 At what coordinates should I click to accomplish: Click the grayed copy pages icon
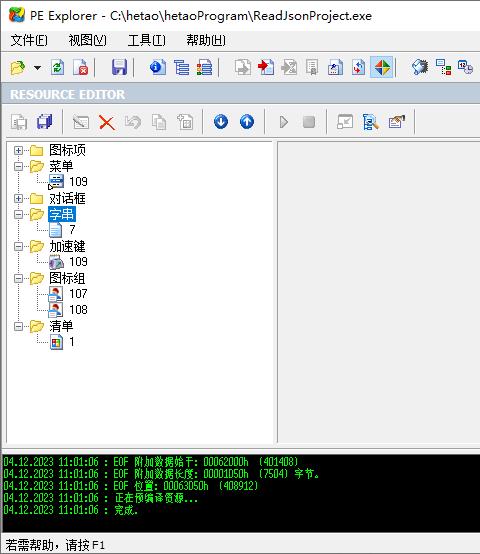click(159, 122)
